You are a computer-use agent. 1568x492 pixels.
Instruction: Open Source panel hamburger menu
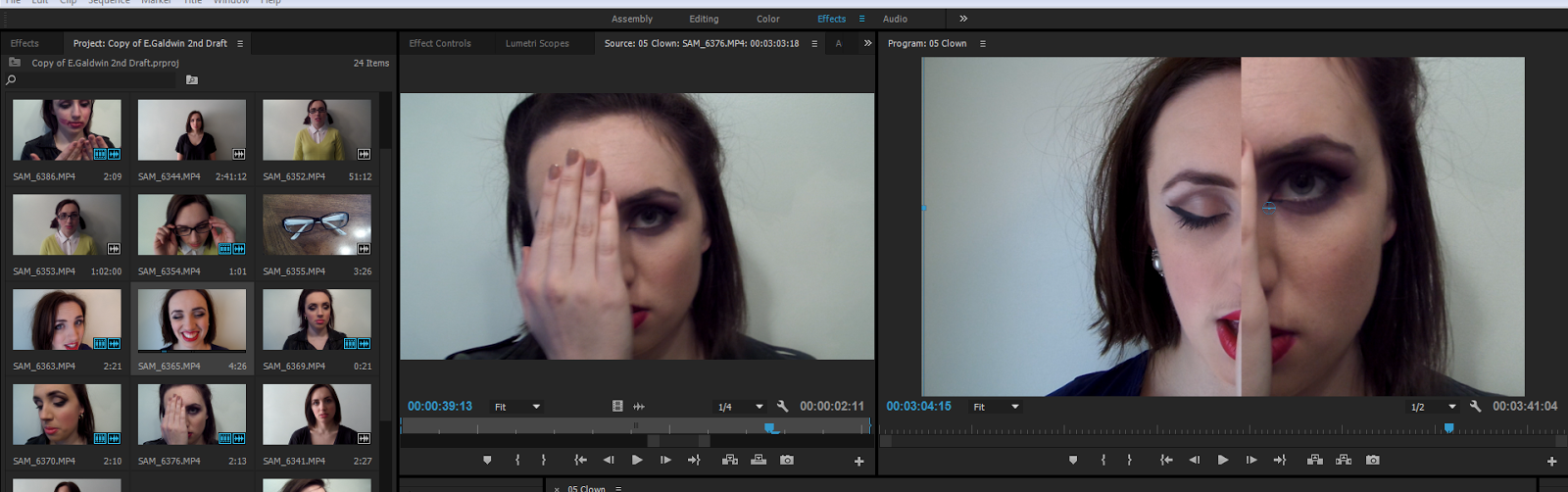click(x=814, y=43)
